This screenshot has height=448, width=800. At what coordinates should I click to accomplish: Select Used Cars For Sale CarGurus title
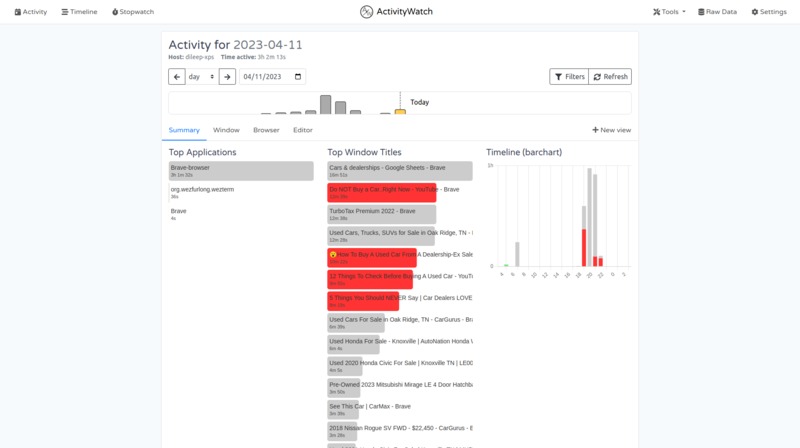coord(400,322)
